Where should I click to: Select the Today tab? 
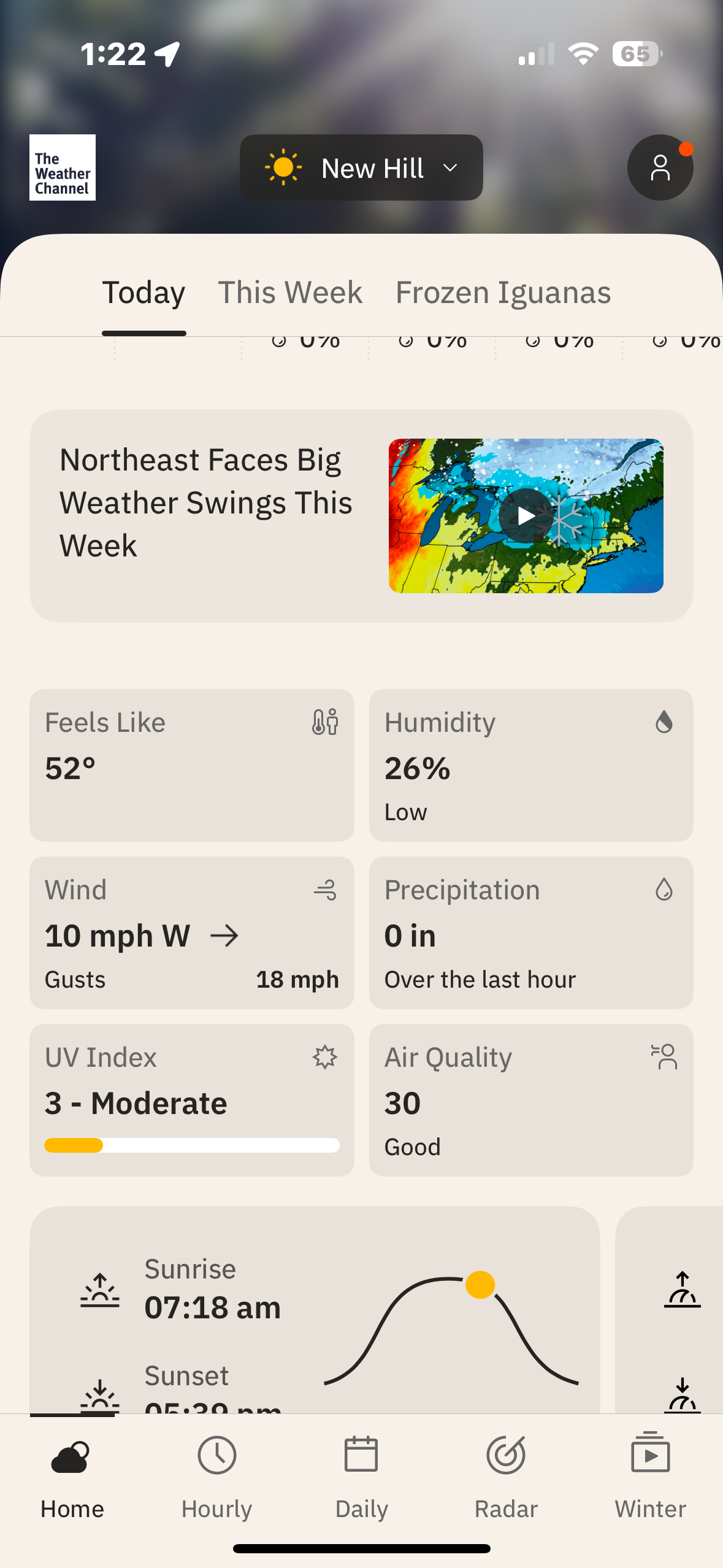pyautogui.click(x=143, y=293)
